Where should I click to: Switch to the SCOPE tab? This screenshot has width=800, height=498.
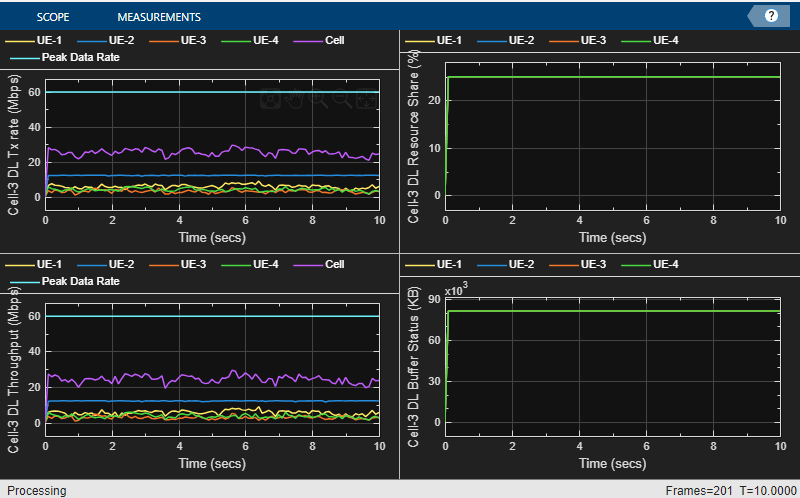[54, 17]
